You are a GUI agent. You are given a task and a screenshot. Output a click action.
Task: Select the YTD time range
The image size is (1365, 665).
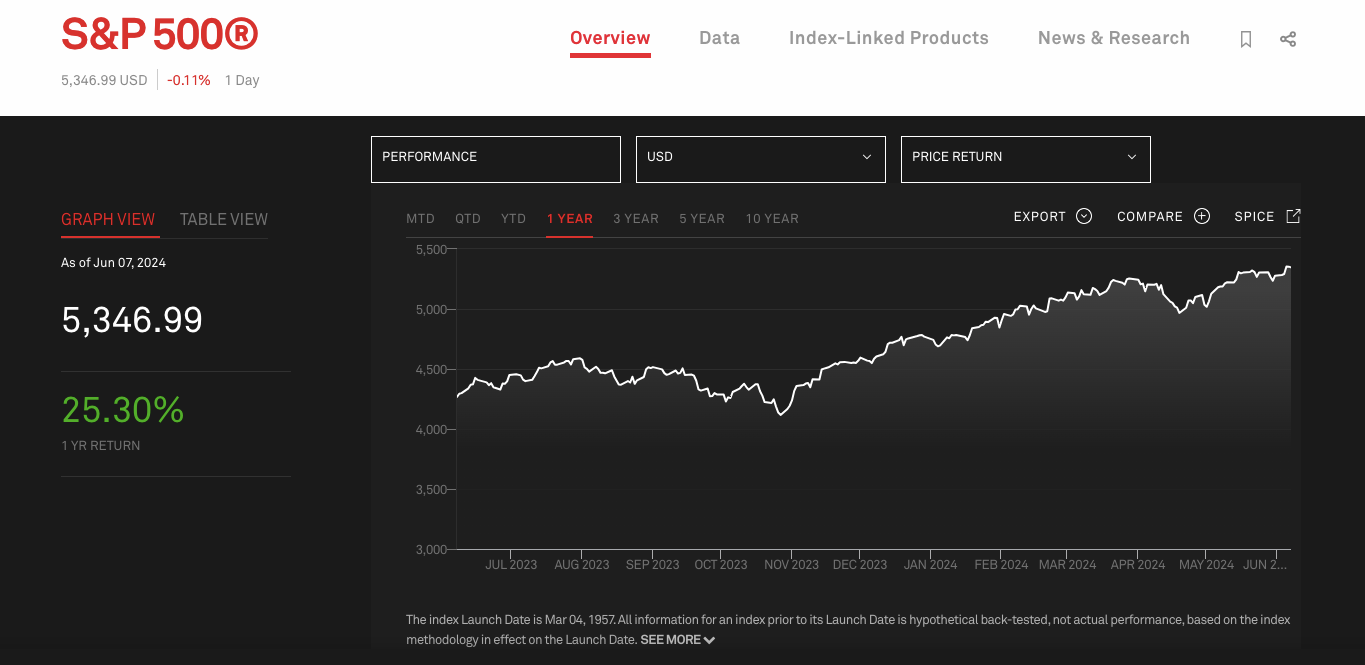(x=513, y=218)
